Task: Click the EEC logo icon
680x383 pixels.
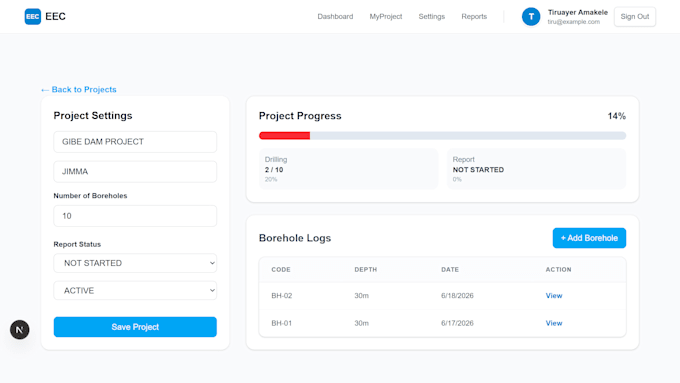Action: tap(33, 16)
